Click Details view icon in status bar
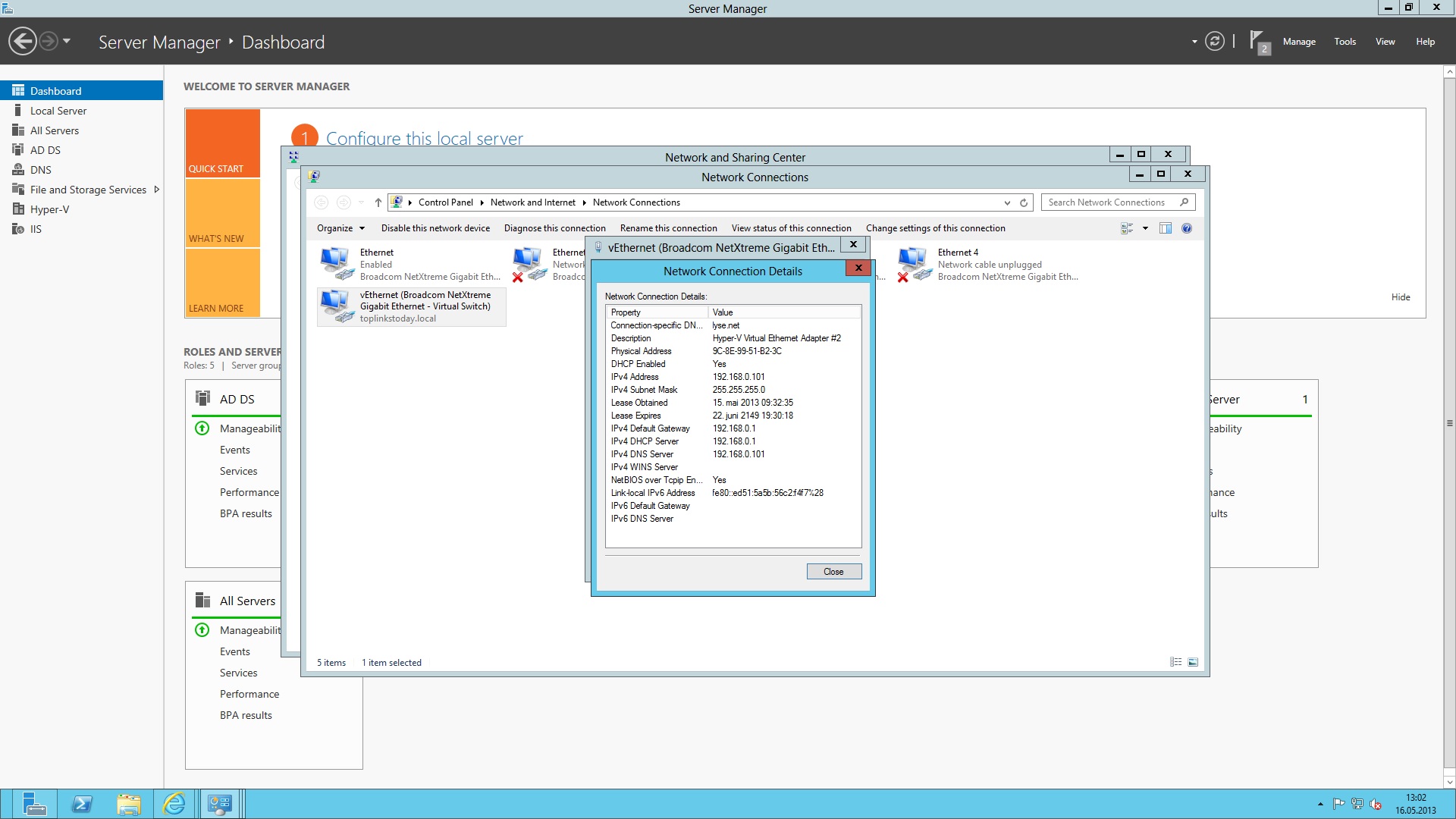The width and height of the screenshot is (1456, 819). pos(1175,662)
